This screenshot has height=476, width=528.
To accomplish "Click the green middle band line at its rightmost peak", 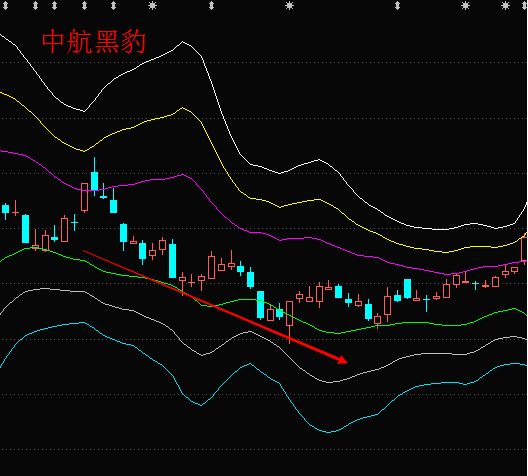I will [x=514, y=308].
